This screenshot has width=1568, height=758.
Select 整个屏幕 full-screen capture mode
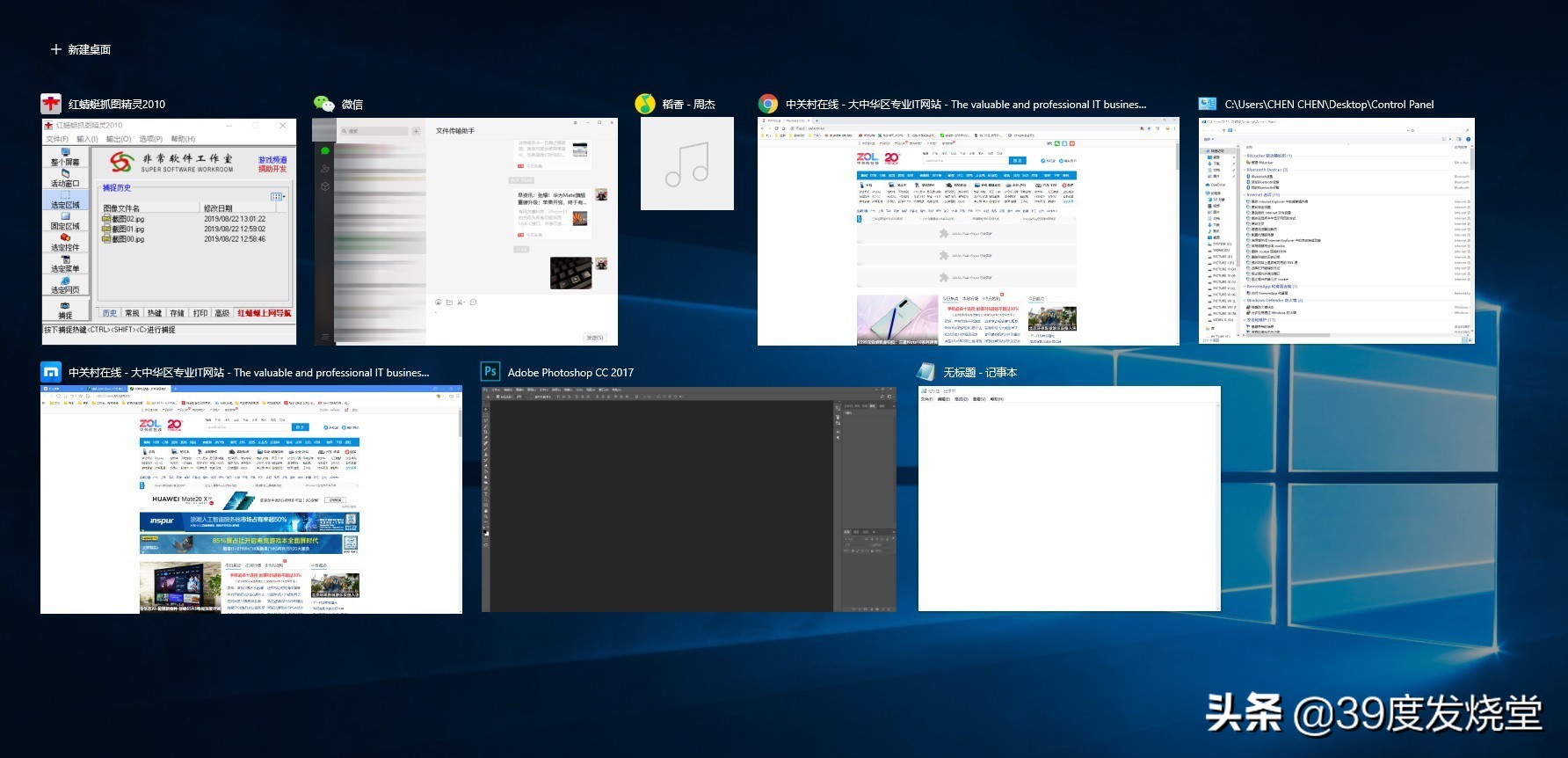[65, 157]
